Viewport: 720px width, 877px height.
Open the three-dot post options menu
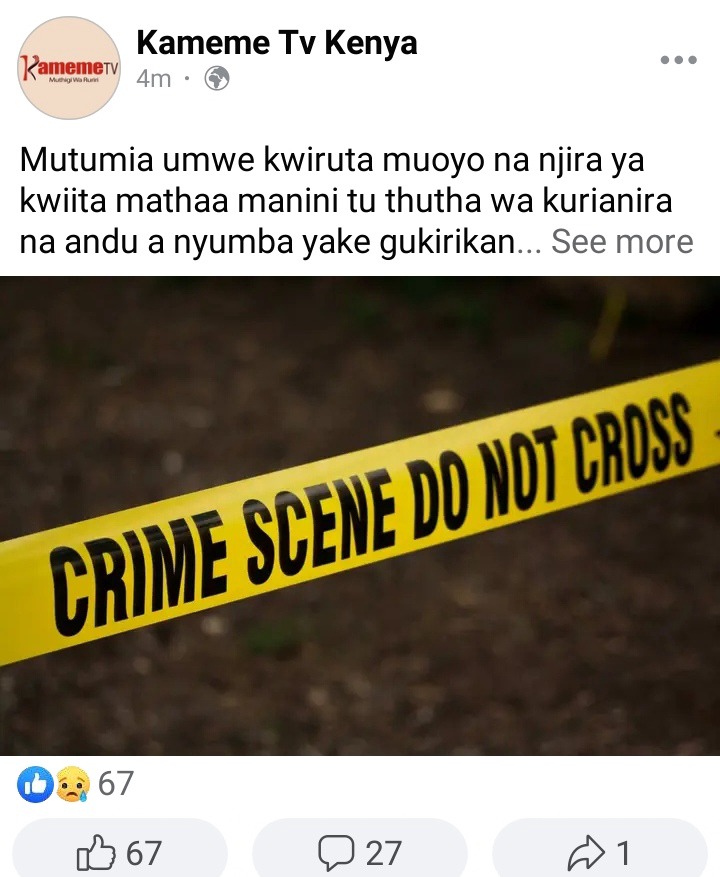pyautogui.click(x=679, y=60)
